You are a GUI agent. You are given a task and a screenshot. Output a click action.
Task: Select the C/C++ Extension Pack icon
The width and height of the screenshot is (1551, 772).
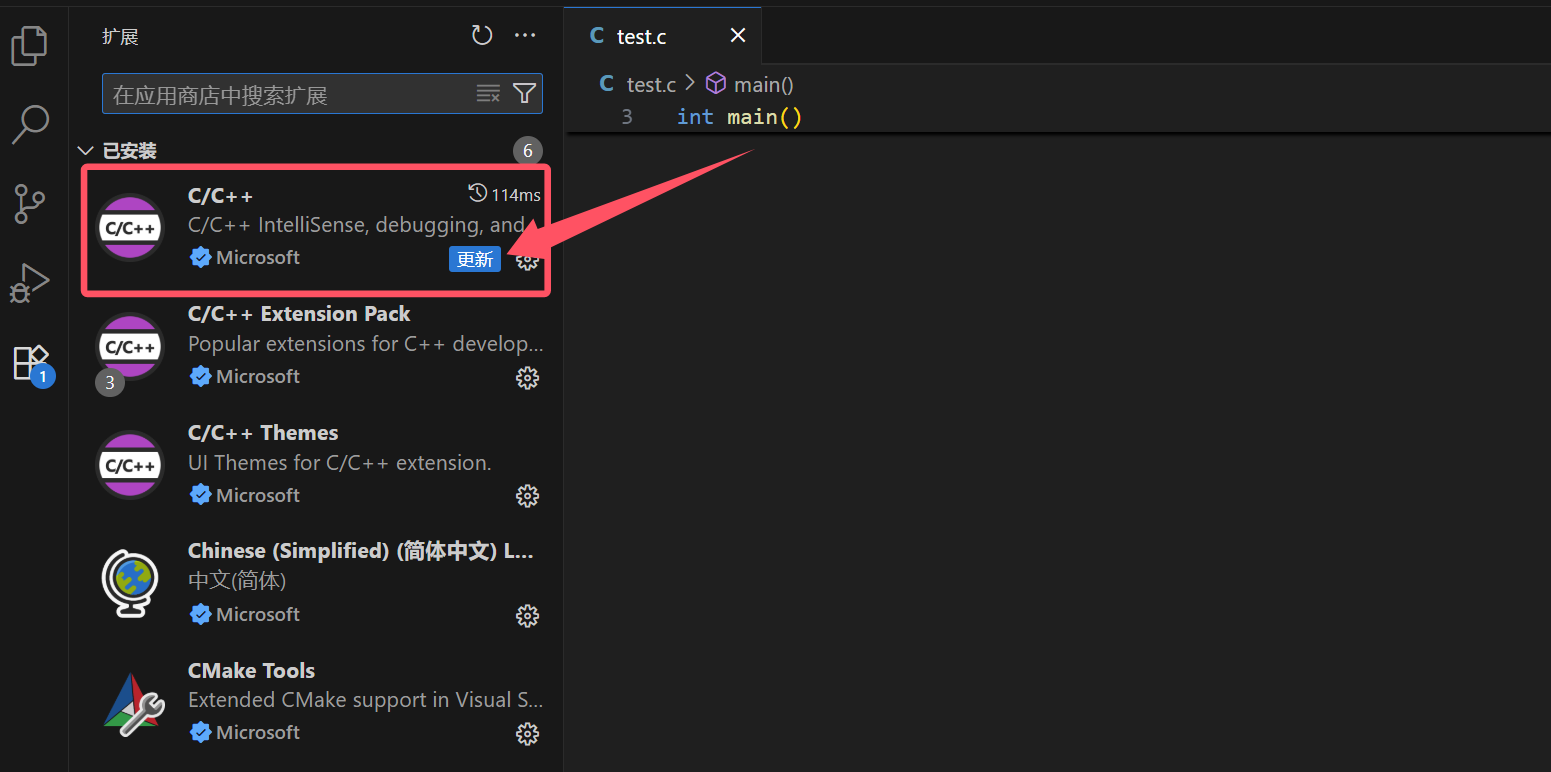click(x=130, y=346)
